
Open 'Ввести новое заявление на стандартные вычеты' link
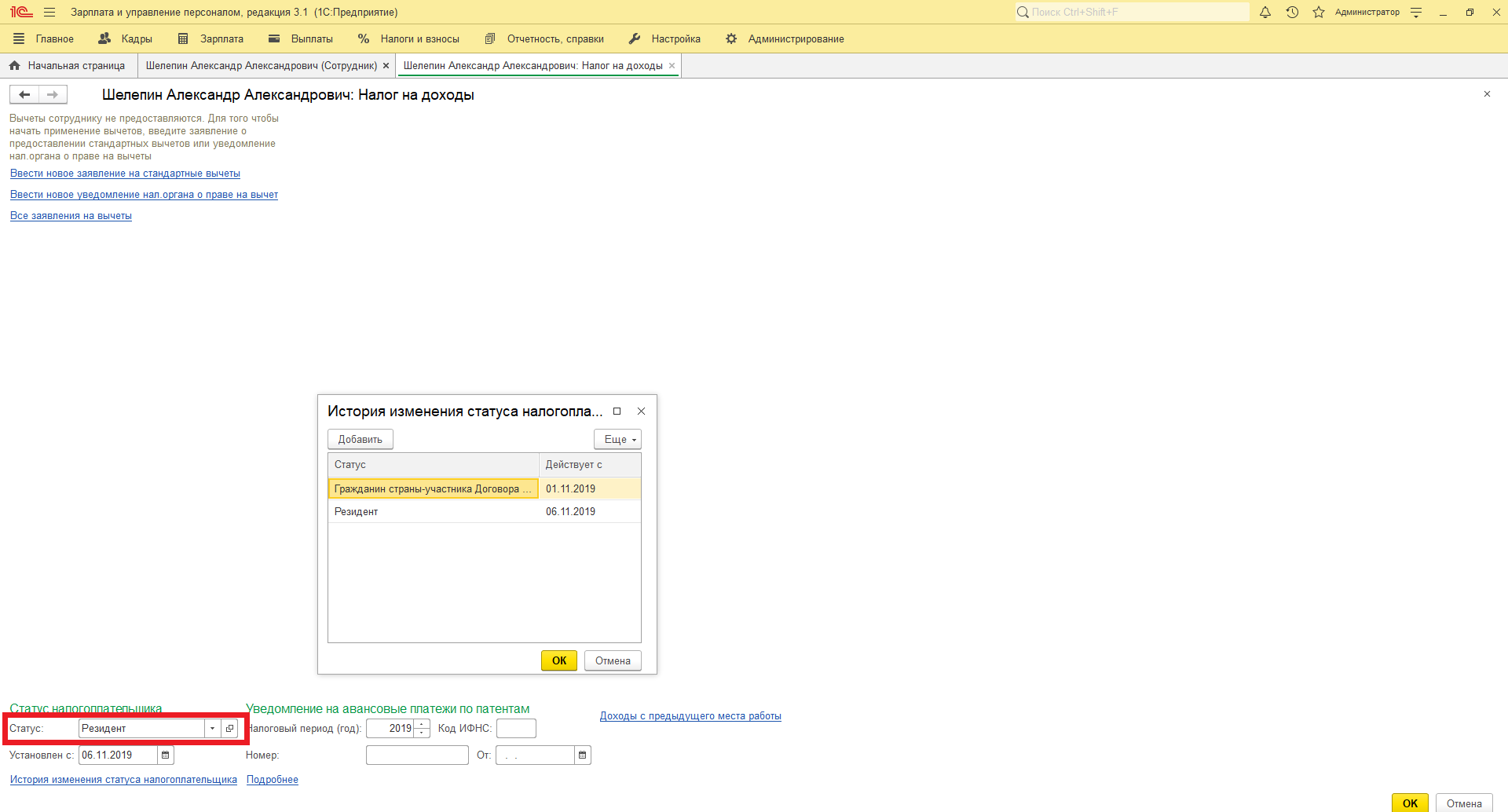[x=125, y=174]
